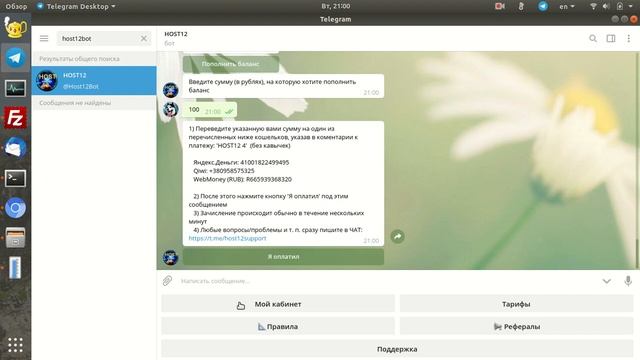Screen dimensions: 640x360
Task: Record a voice message with the microphone
Action: coord(628,281)
